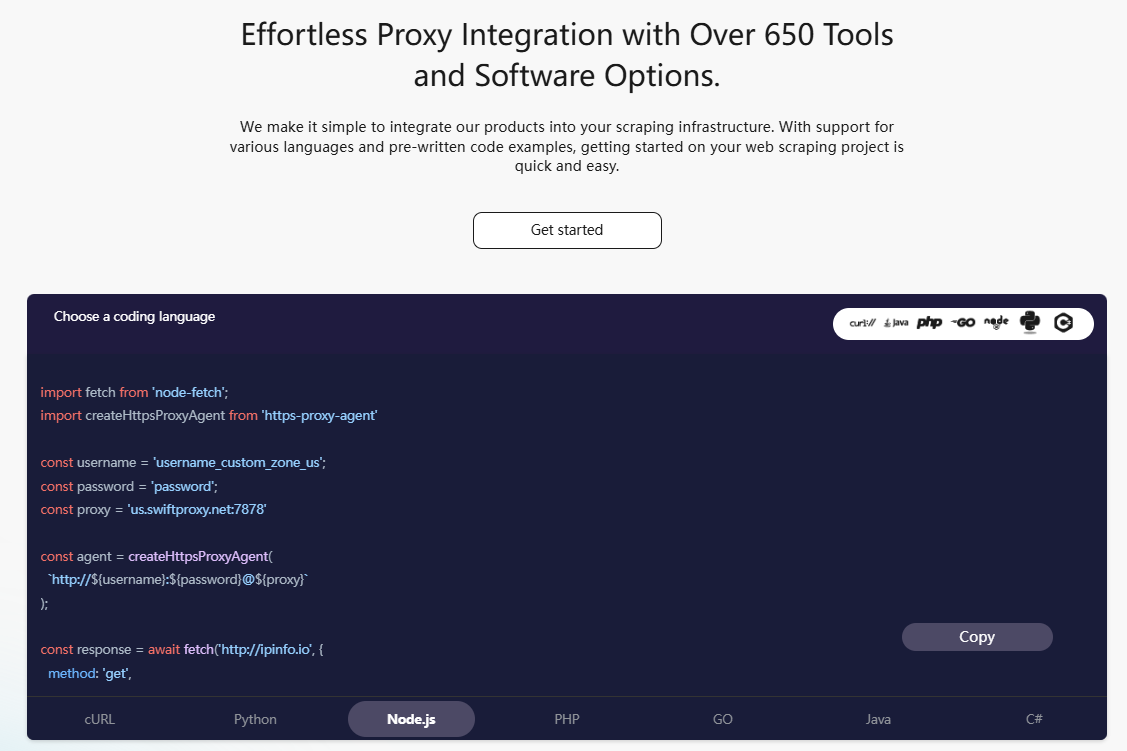Click the Get started button
This screenshot has height=751, width=1127.
567,230
